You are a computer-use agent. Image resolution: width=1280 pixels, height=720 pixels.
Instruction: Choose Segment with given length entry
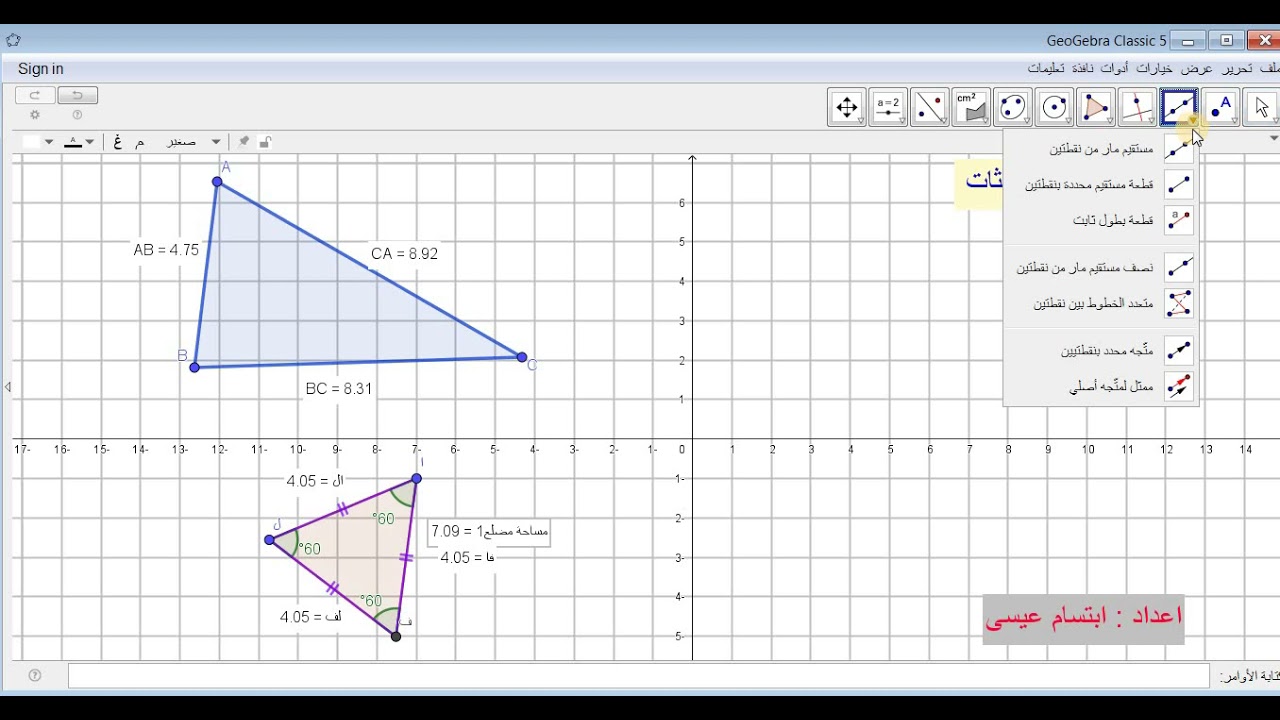click(1101, 220)
